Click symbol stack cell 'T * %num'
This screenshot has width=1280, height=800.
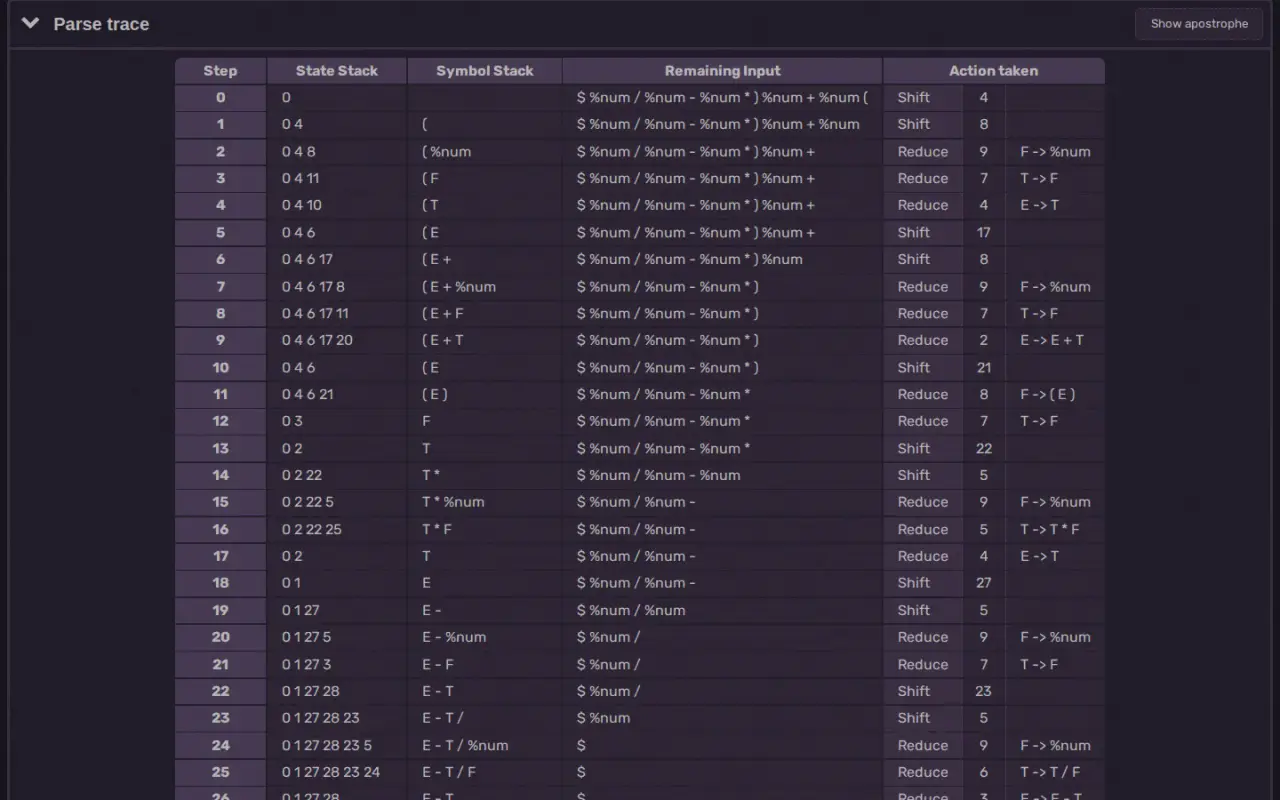pyautogui.click(x=485, y=502)
